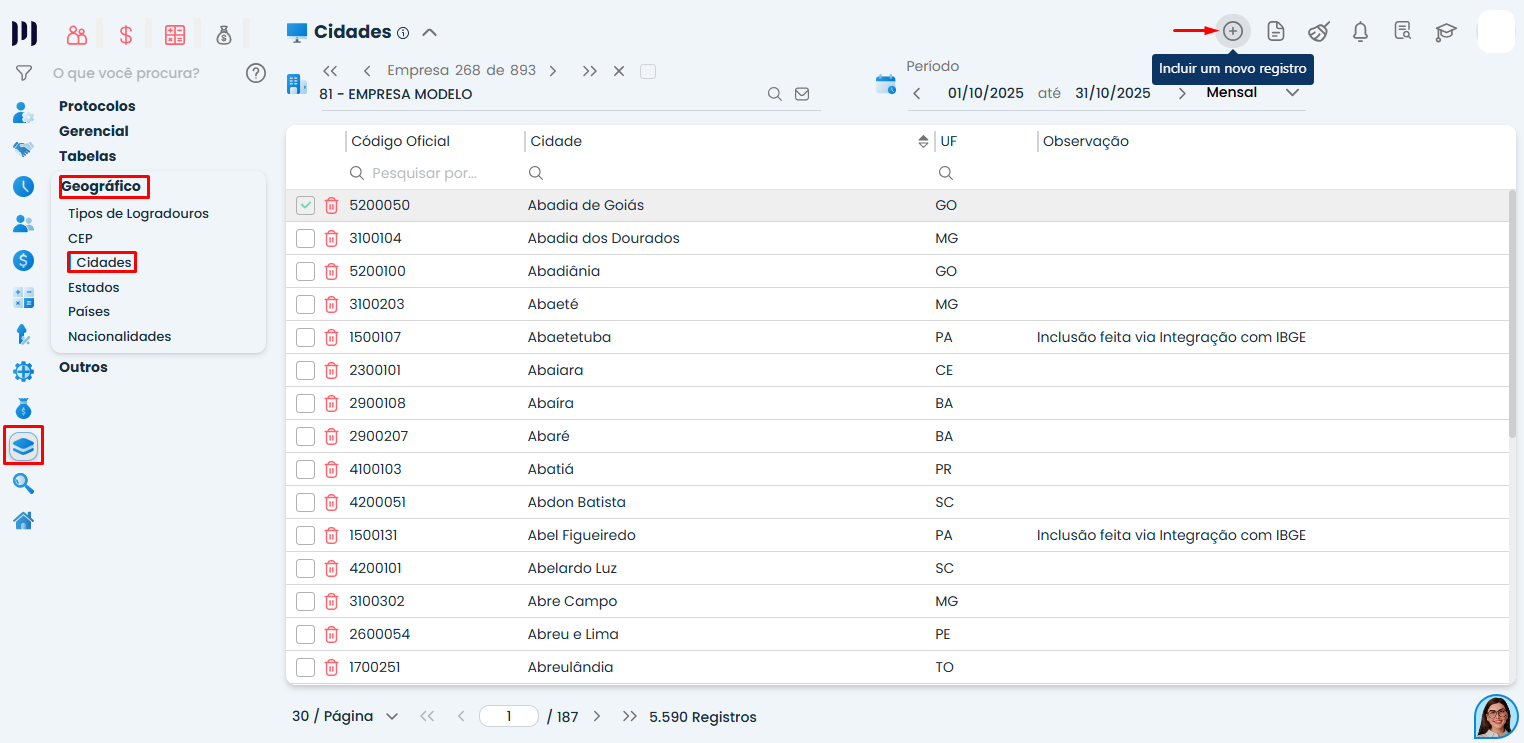Toggle the checkbox next to company navigator
The image size is (1524, 743).
coord(648,71)
